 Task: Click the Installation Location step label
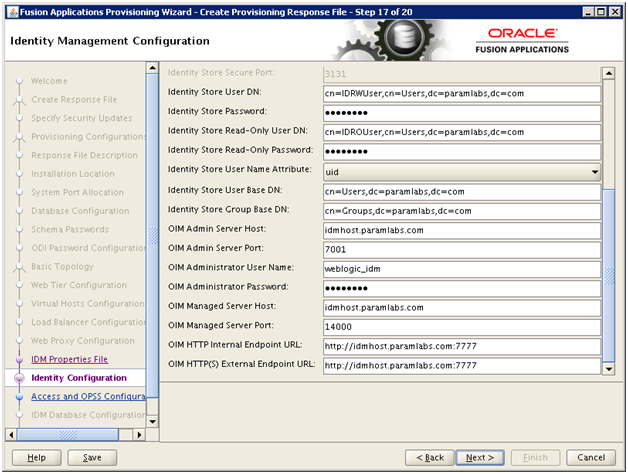73,173
